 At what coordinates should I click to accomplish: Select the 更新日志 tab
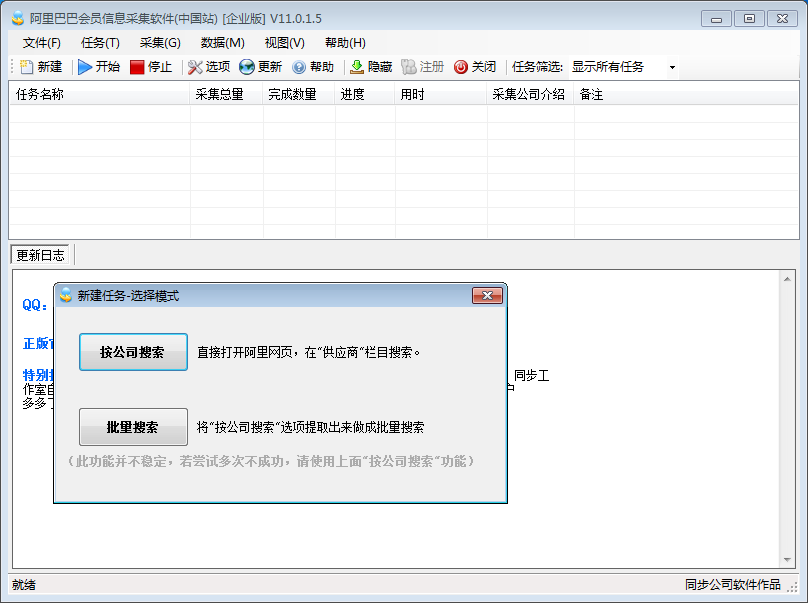pyautogui.click(x=40, y=255)
